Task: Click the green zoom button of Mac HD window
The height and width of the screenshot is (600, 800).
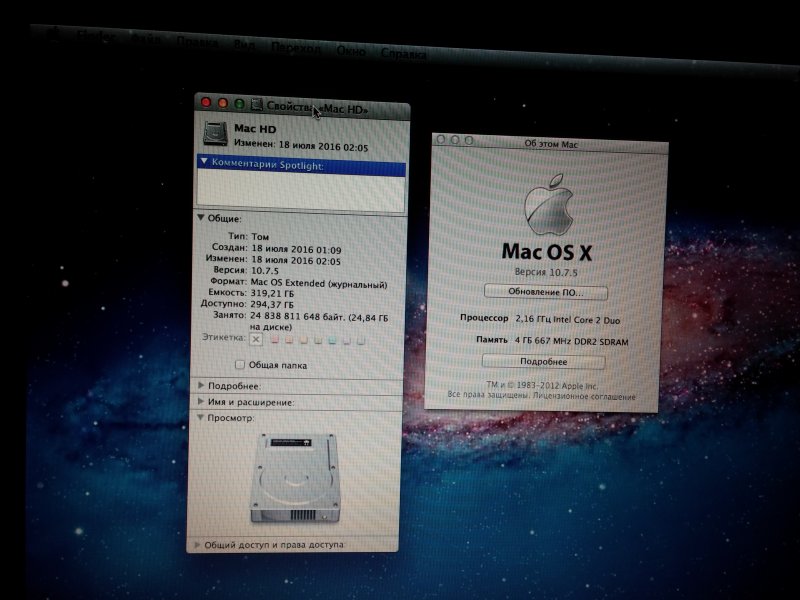Action: click(x=240, y=103)
